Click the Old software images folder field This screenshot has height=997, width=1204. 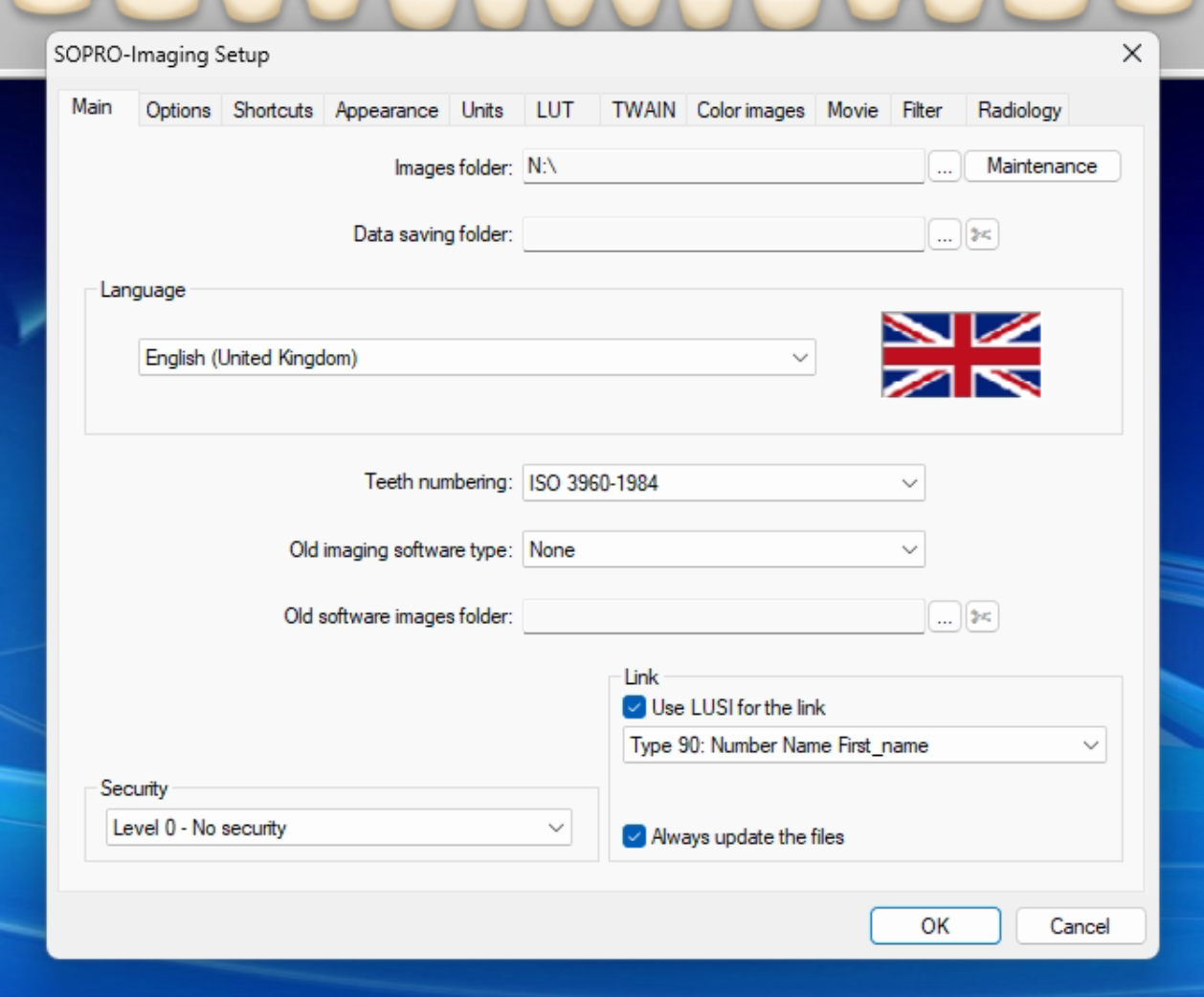(x=724, y=617)
